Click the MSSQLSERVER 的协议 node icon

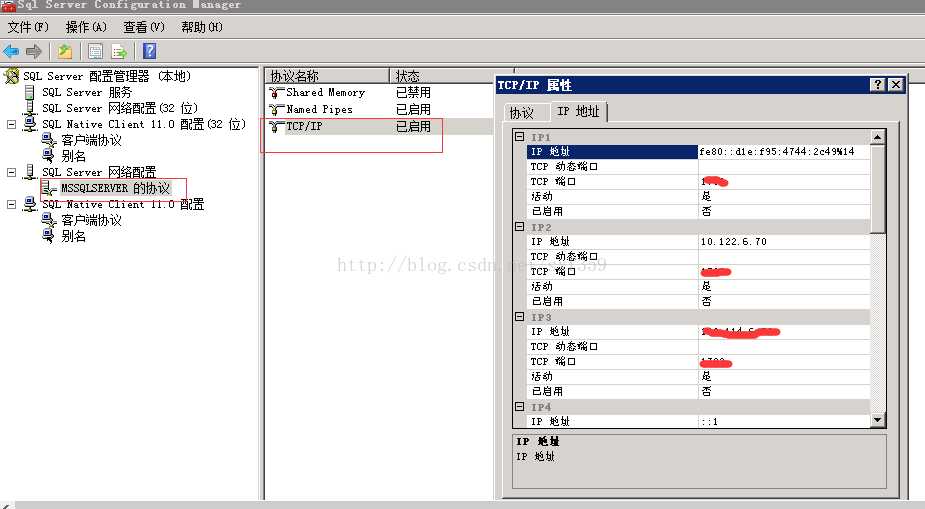point(49,188)
